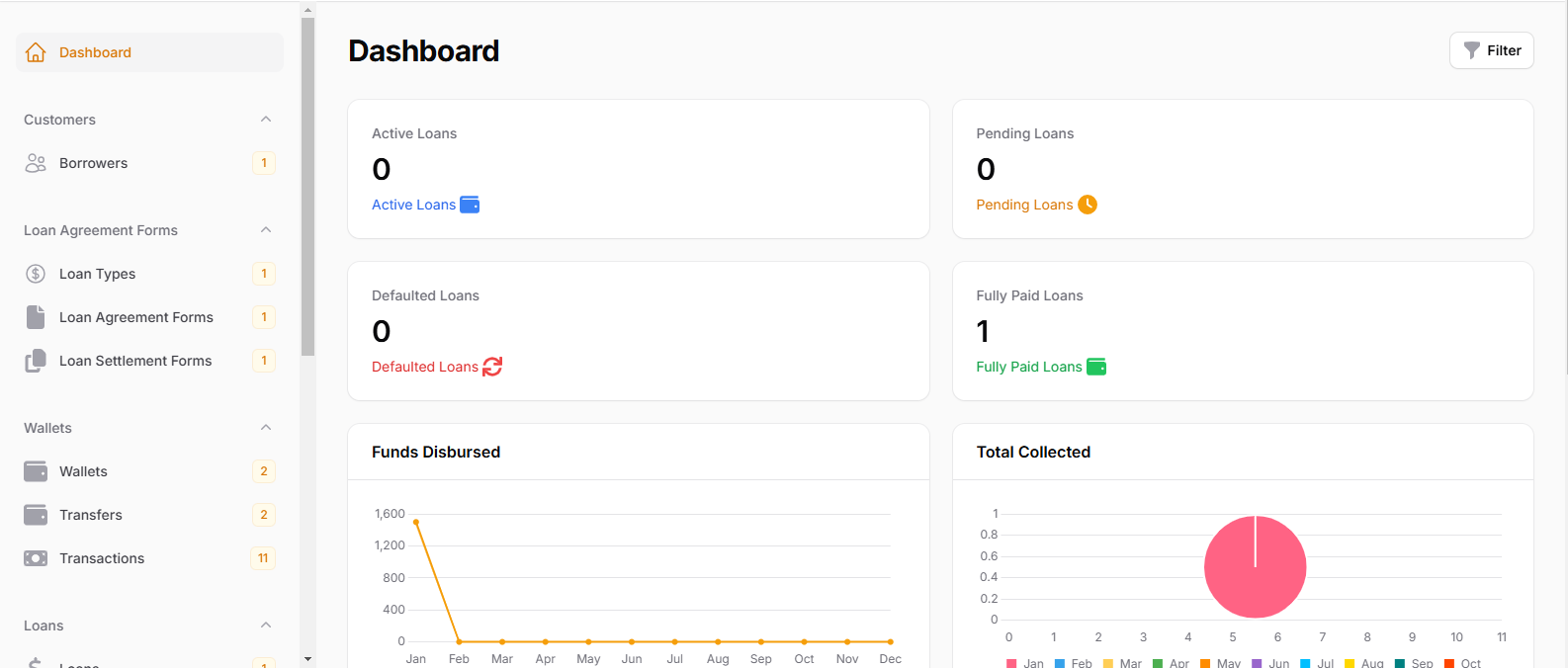The height and width of the screenshot is (668, 1568).
Task: Click the Borrowers people icon
Action: coord(36,163)
